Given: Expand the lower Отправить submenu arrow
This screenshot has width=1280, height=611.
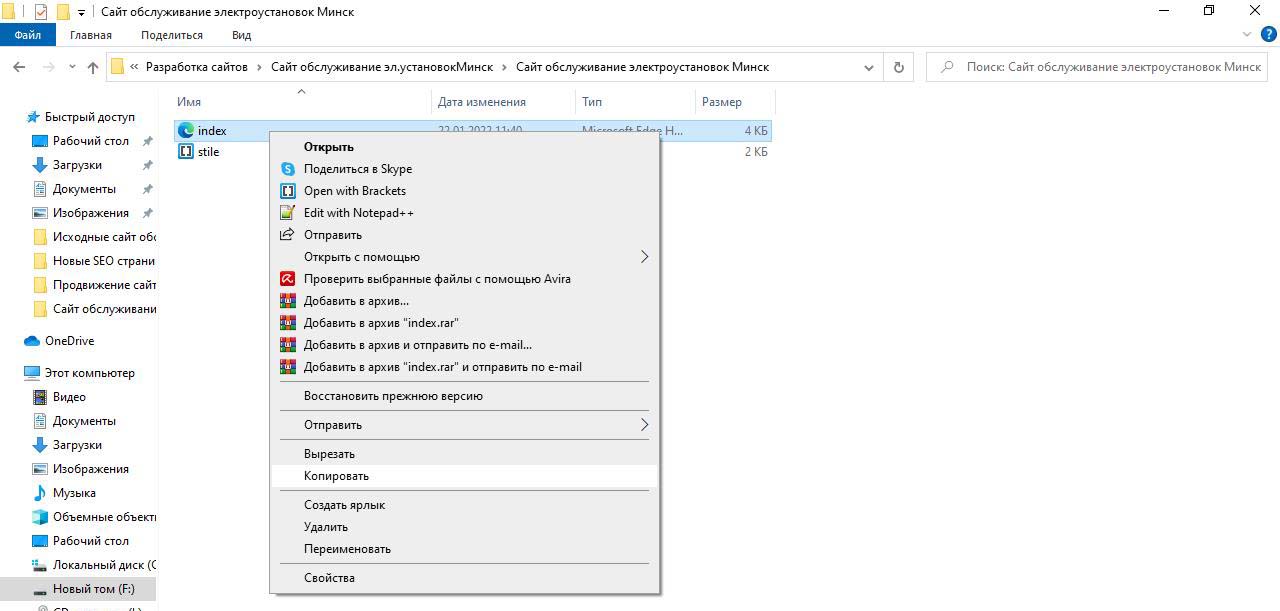Looking at the screenshot, I should point(644,425).
